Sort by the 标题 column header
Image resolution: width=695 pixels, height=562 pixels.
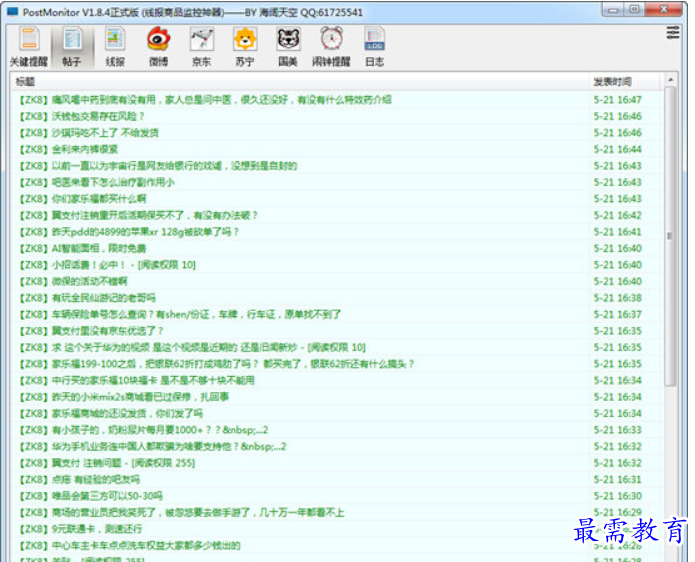click(300, 82)
